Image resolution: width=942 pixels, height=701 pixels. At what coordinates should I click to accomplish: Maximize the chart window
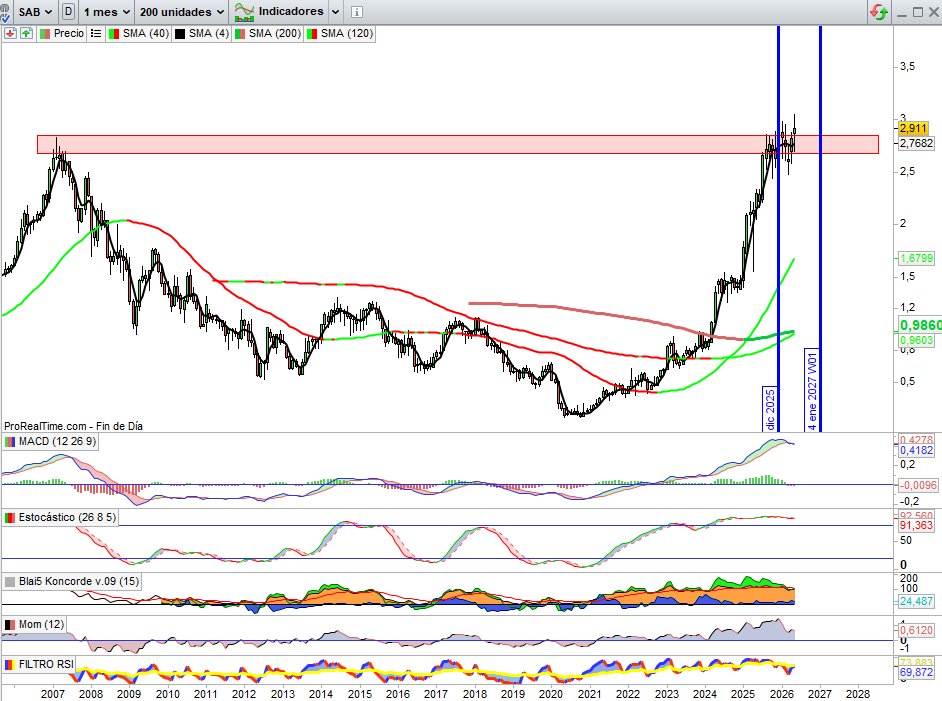click(917, 12)
